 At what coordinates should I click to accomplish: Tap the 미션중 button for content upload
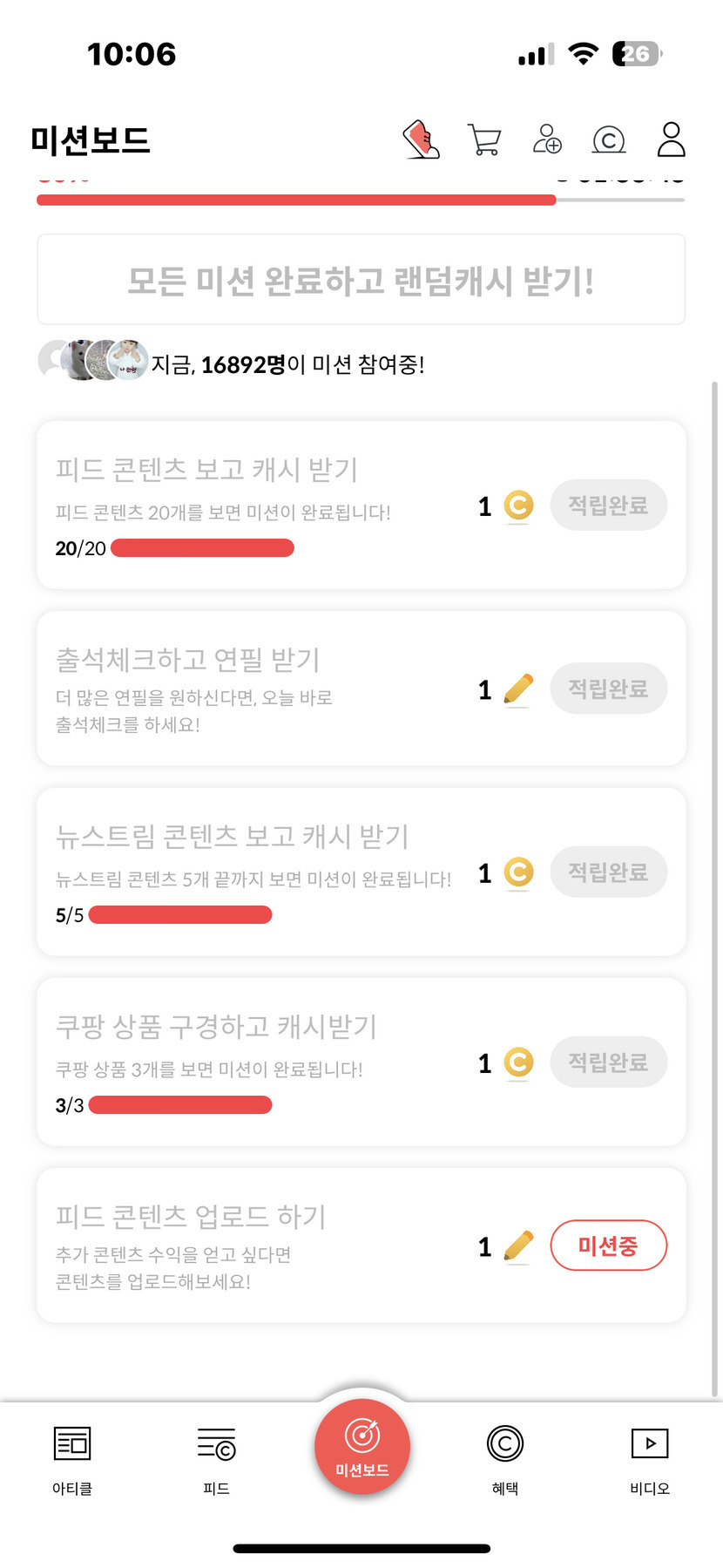click(x=608, y=1246)
